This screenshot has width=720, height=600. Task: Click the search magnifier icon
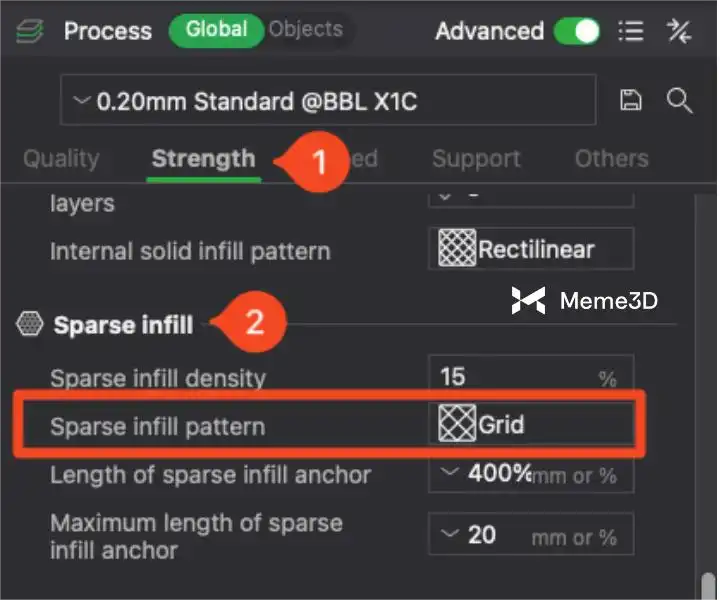[x=679, y=100]
